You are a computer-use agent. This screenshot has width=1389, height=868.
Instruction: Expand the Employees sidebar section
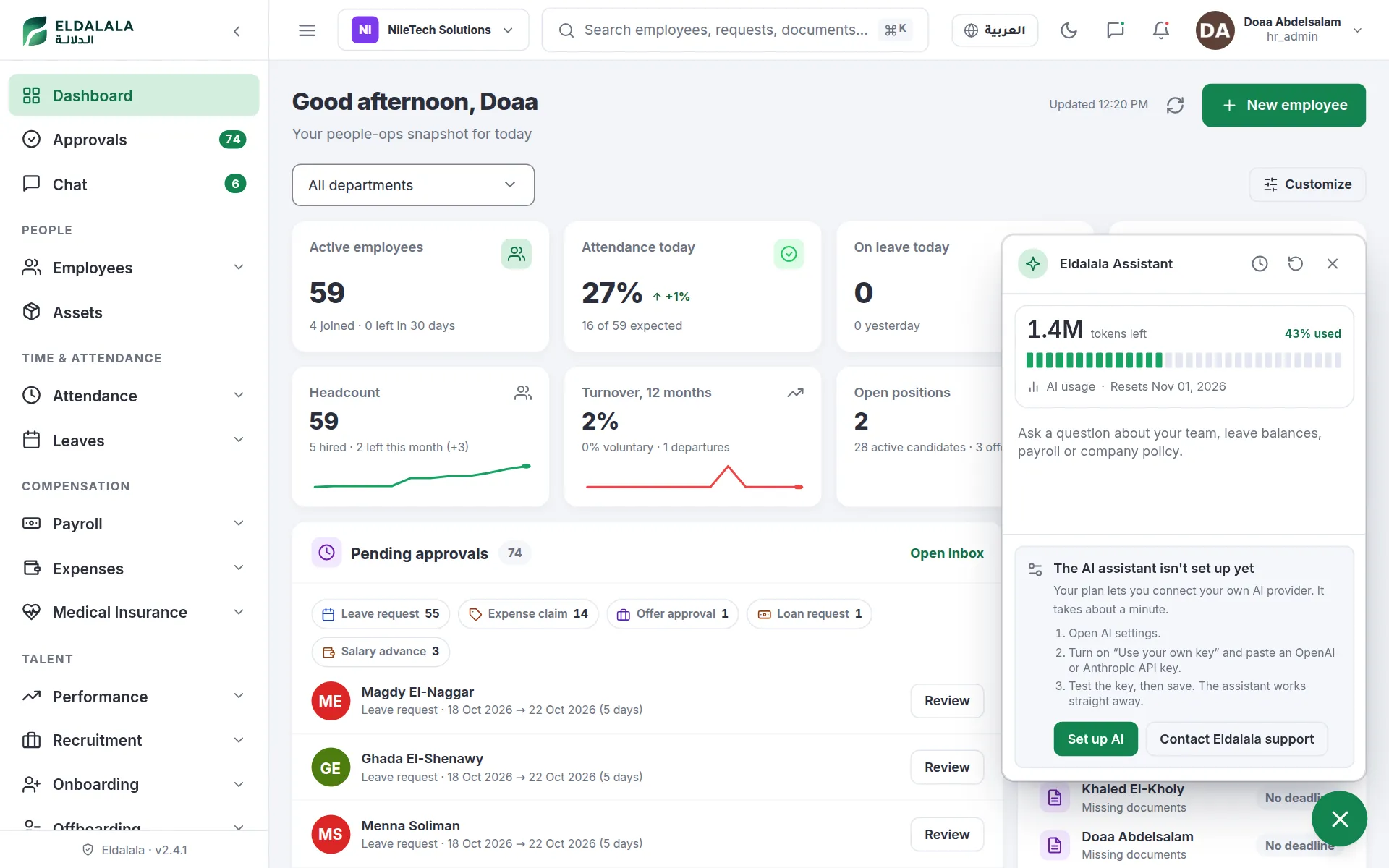pos(134,268)
